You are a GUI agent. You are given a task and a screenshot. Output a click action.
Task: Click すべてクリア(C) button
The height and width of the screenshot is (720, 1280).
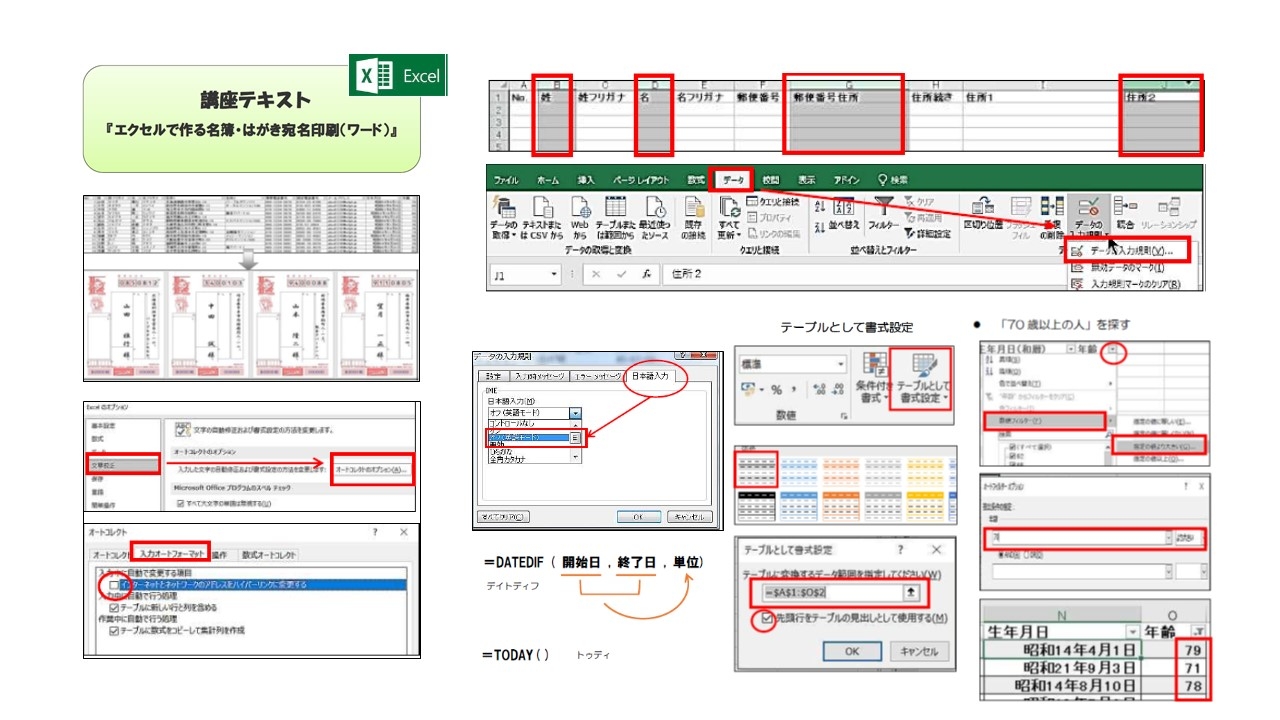[504, 517]
